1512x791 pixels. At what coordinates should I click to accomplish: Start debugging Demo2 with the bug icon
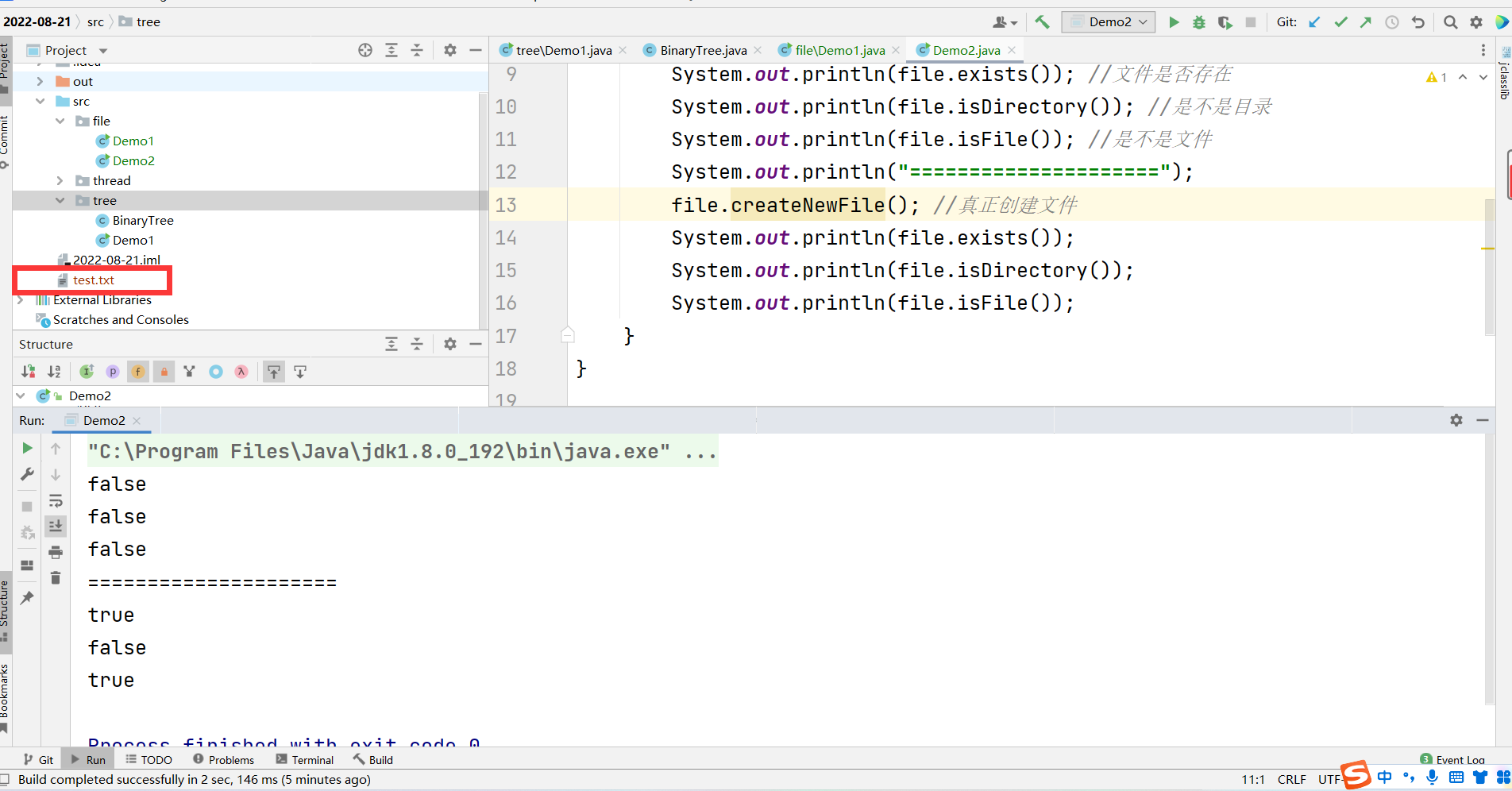1199,22
